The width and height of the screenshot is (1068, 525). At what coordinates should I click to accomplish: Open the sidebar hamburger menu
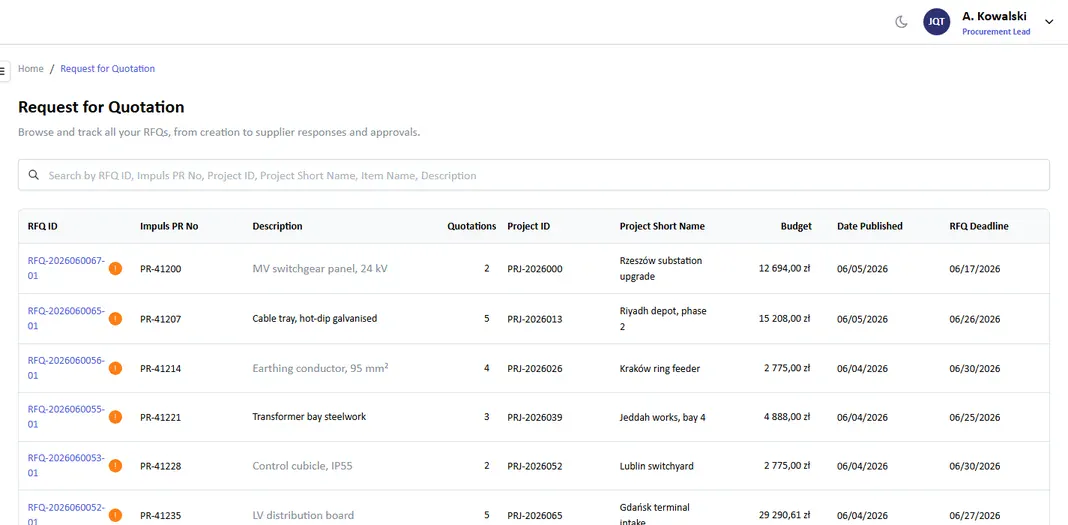click(3, 70)
